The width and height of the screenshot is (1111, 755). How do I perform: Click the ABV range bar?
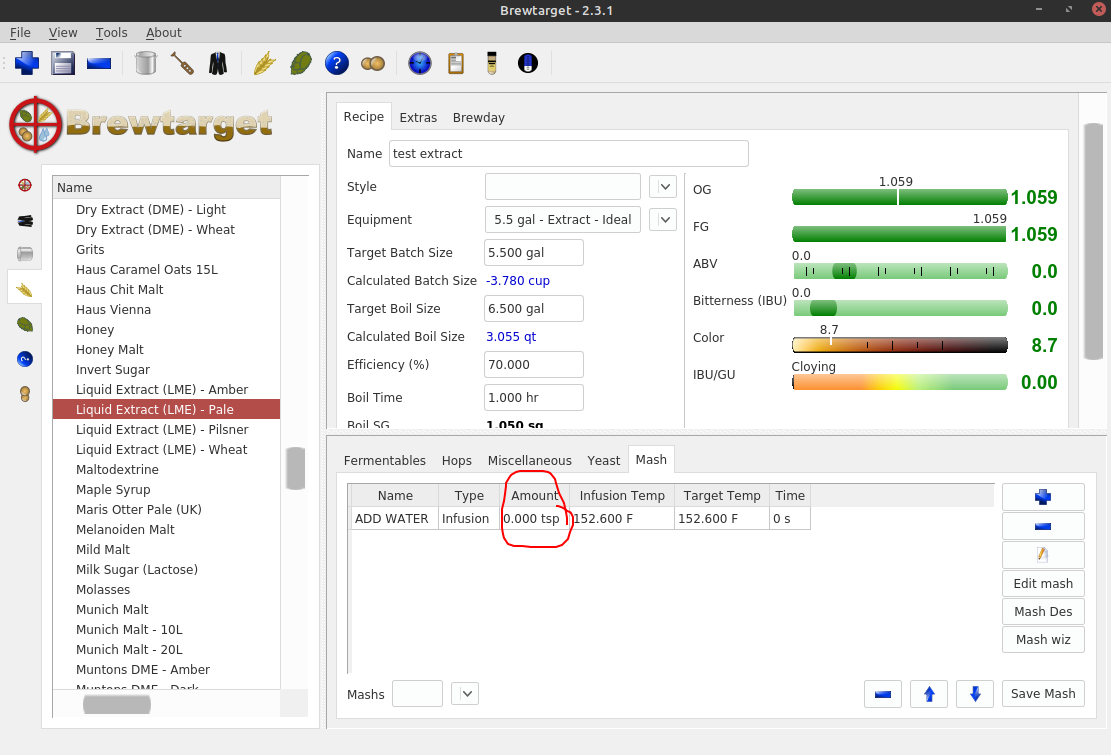coord(900,271)
